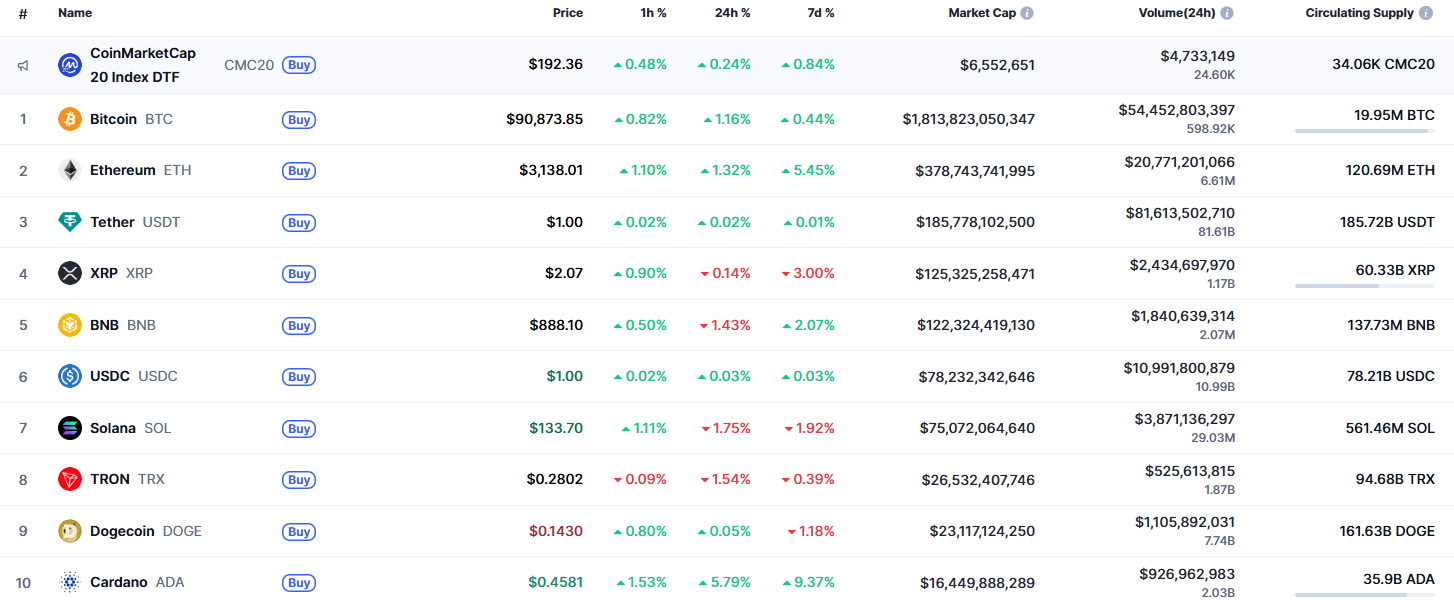Open CoinMarketCap 20 Index DTF link
Image resolution: width=1454 pixels, height=608 pixels.
[143, 65]
